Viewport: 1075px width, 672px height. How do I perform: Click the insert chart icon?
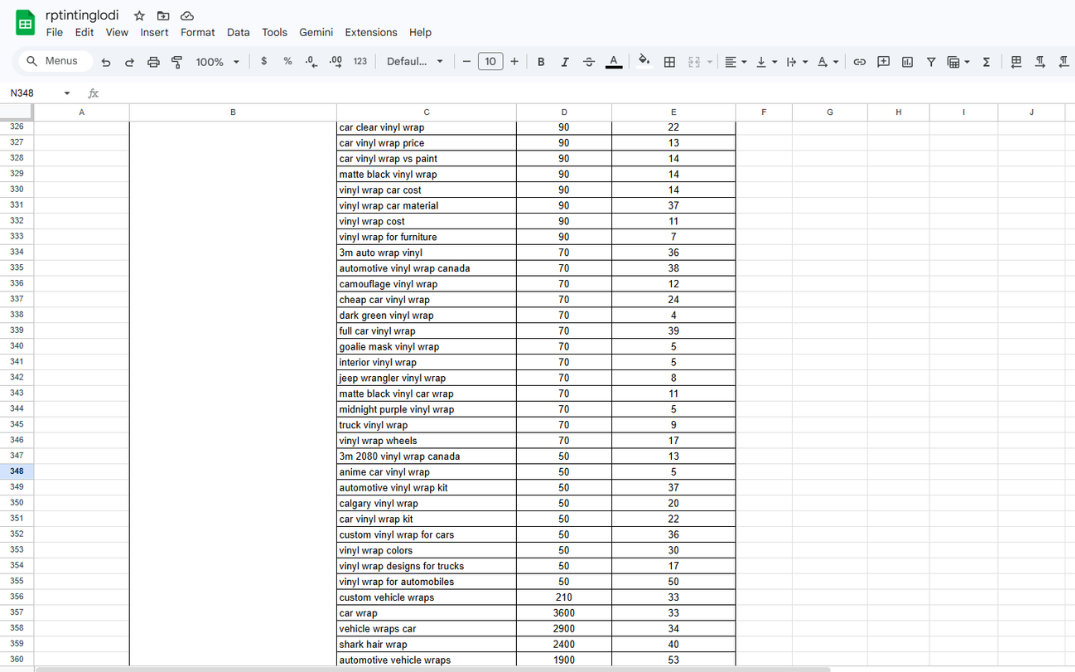[x=907, y=62]
